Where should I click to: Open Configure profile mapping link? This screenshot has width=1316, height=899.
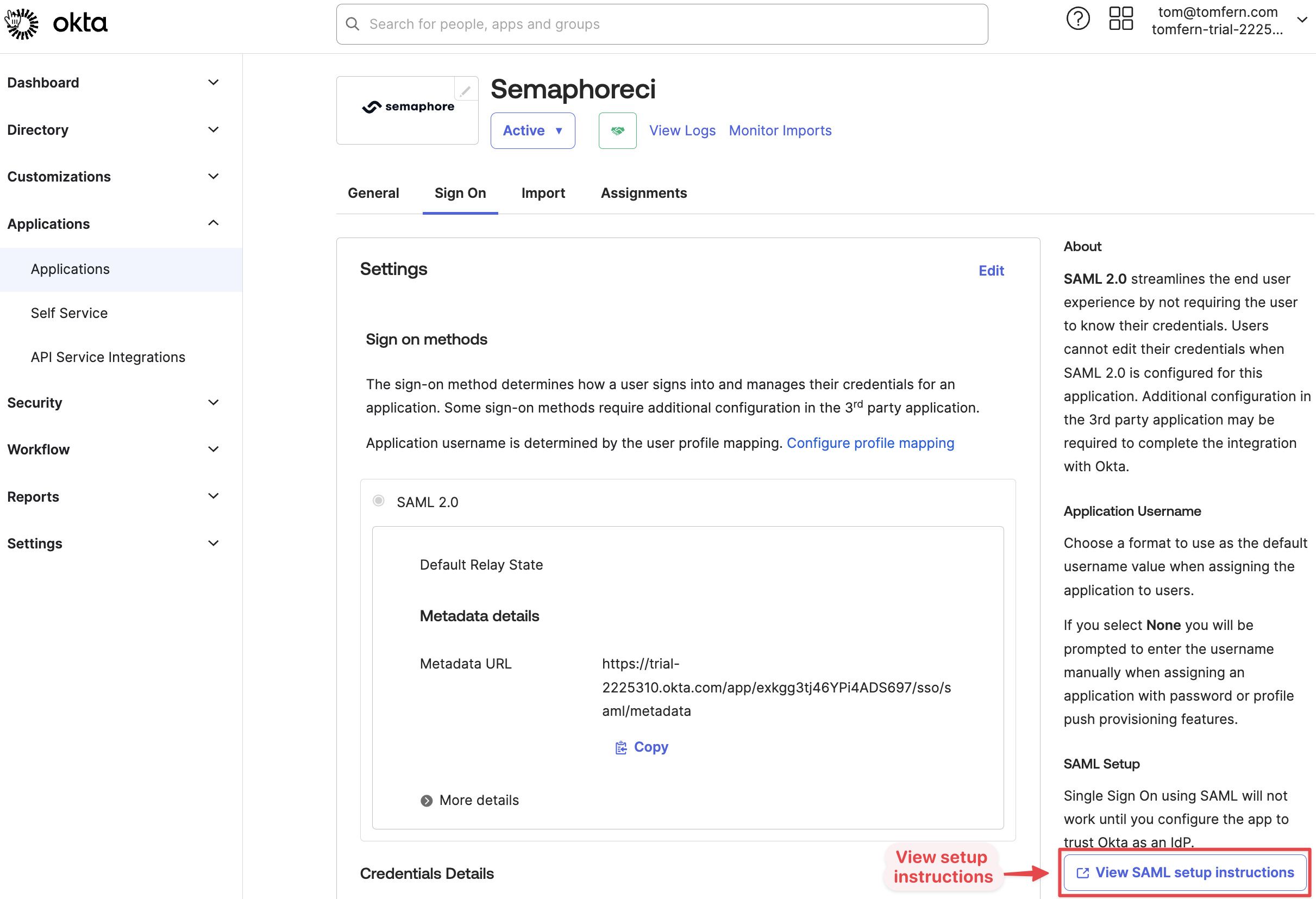[870, 443]
